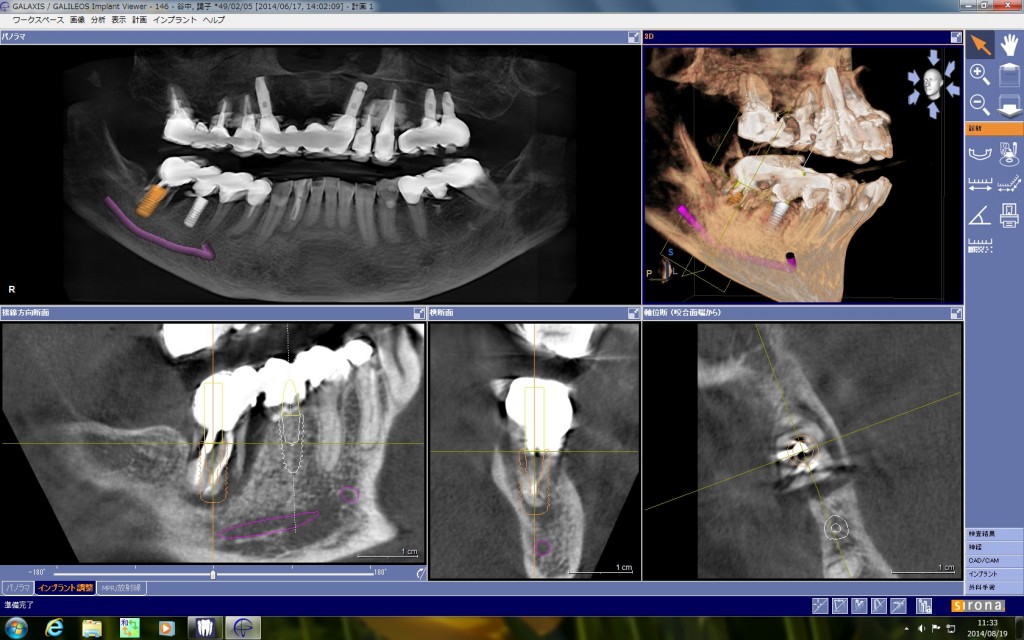Maximize the cross-section pane
Screen dimensions: 1024x640
[633, 313]
